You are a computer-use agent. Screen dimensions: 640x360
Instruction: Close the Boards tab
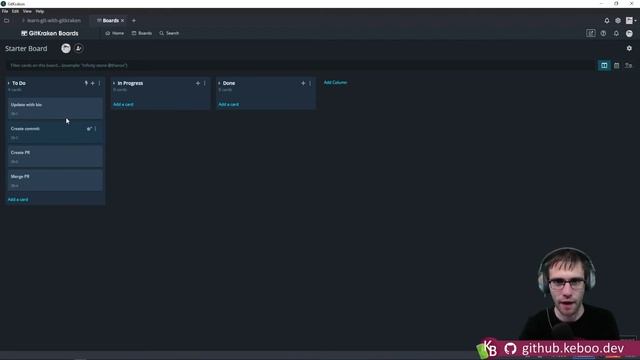122,20
